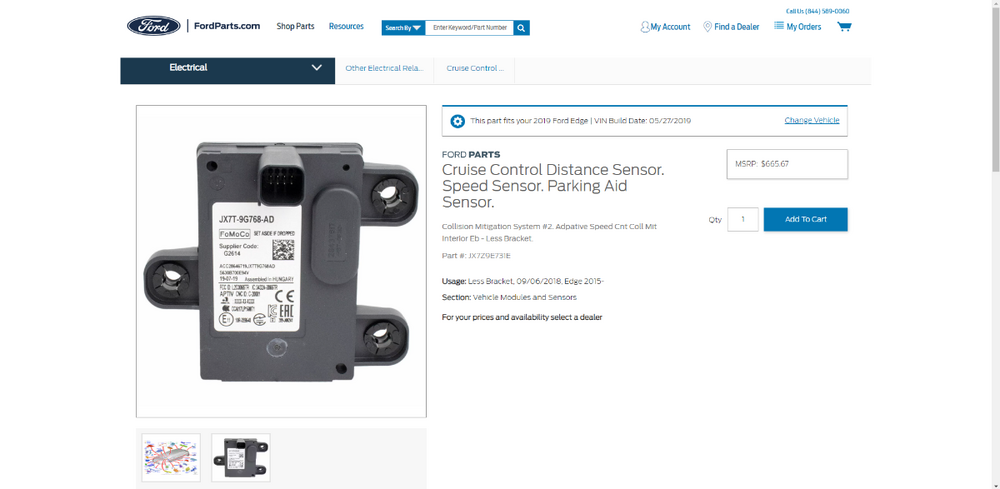Click the Change Vehicle link

[x=812, y=120]
